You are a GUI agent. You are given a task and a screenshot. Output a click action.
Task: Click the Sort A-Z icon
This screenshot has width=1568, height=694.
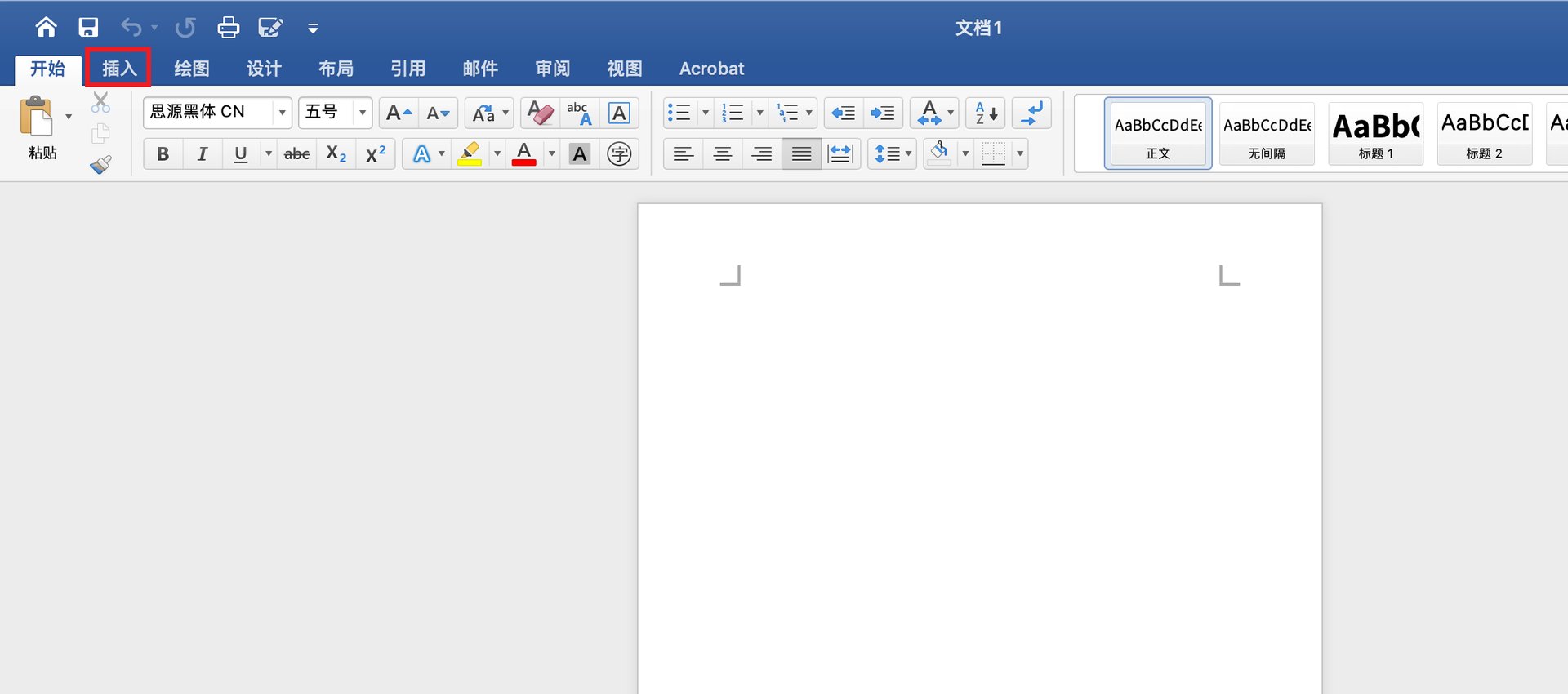[986, 113]
